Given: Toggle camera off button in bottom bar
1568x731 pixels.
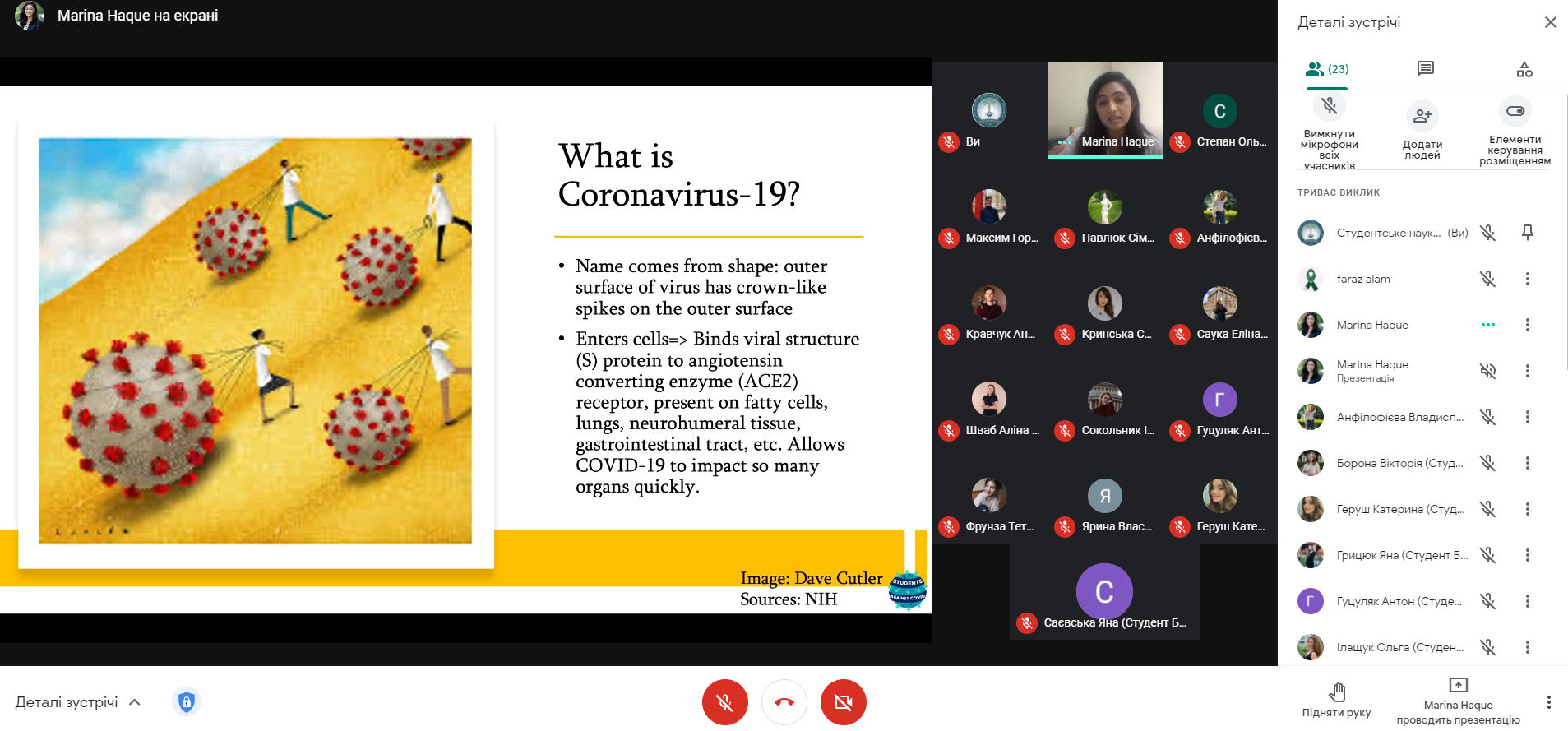Looking at the screenshot, I should click(x=843, y=702).
